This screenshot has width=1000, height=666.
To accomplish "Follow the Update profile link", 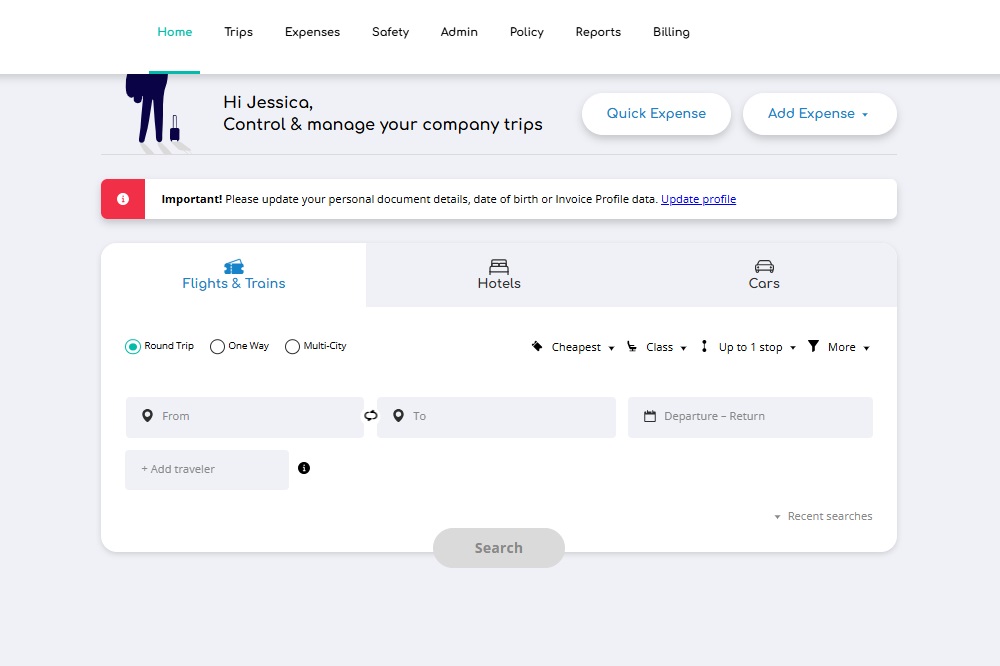I will point(698,199).
